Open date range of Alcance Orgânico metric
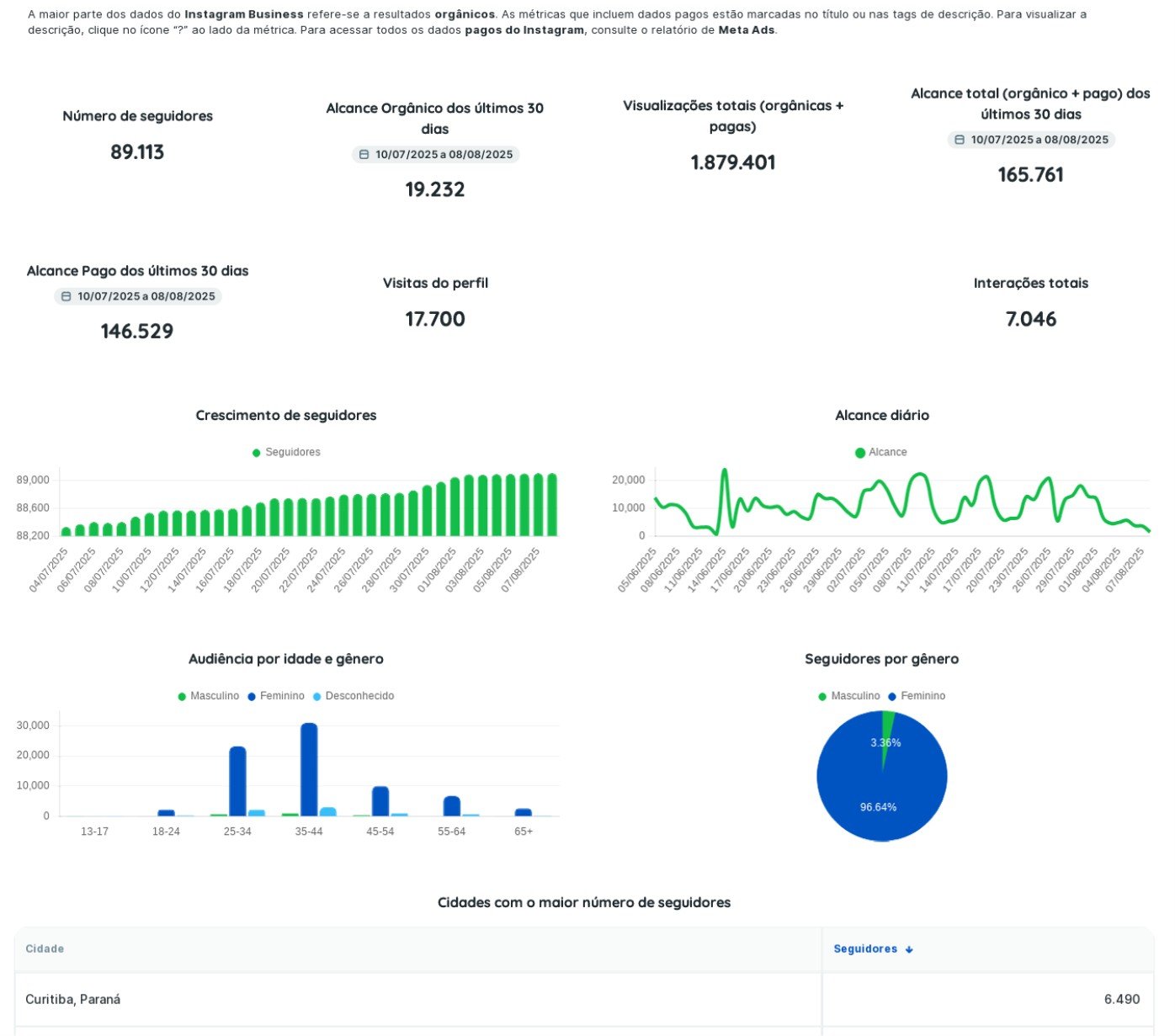Image resolution: width=1175 pixels, height=1036 pixels. pyautogui.click(x=435, y=155)
